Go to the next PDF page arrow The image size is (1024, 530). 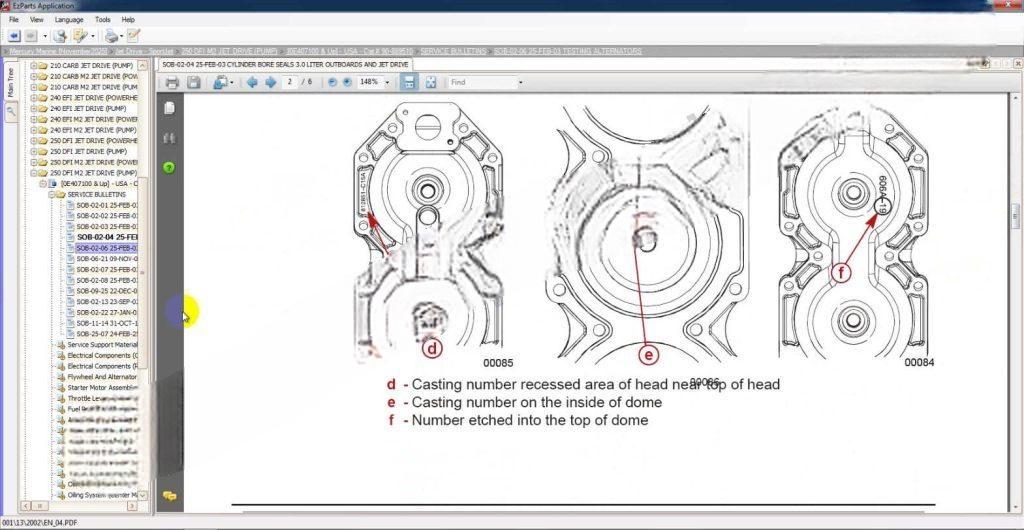[269, 82]
